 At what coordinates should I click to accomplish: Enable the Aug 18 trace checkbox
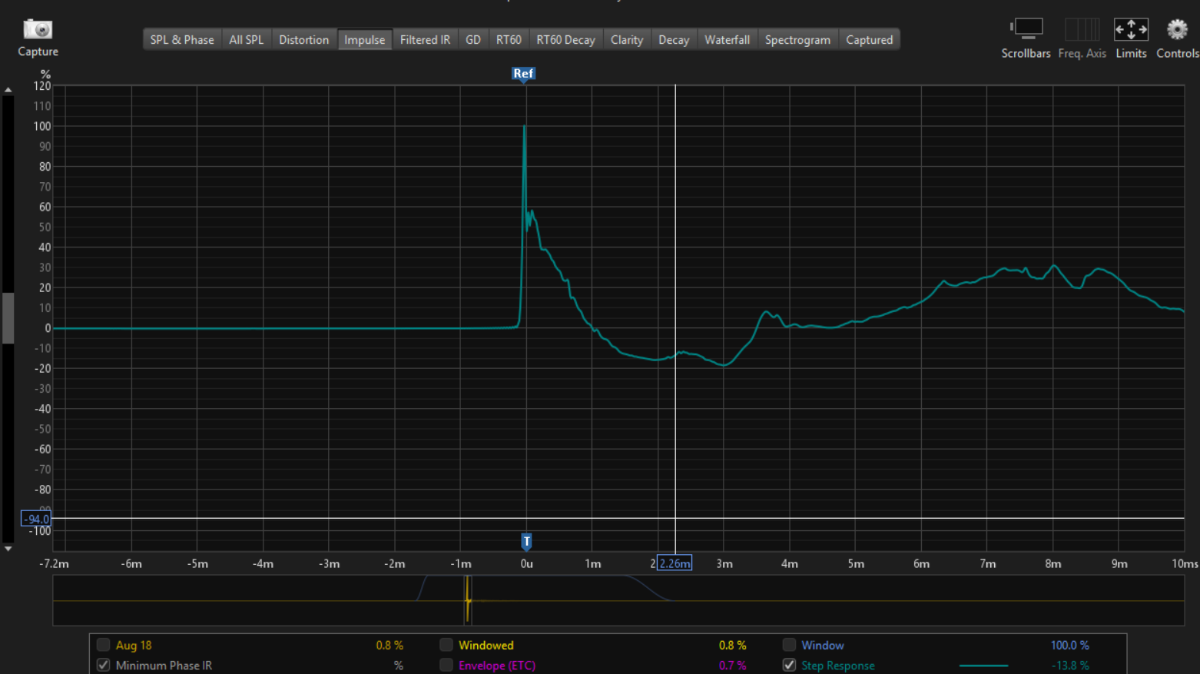coord(103,645)
